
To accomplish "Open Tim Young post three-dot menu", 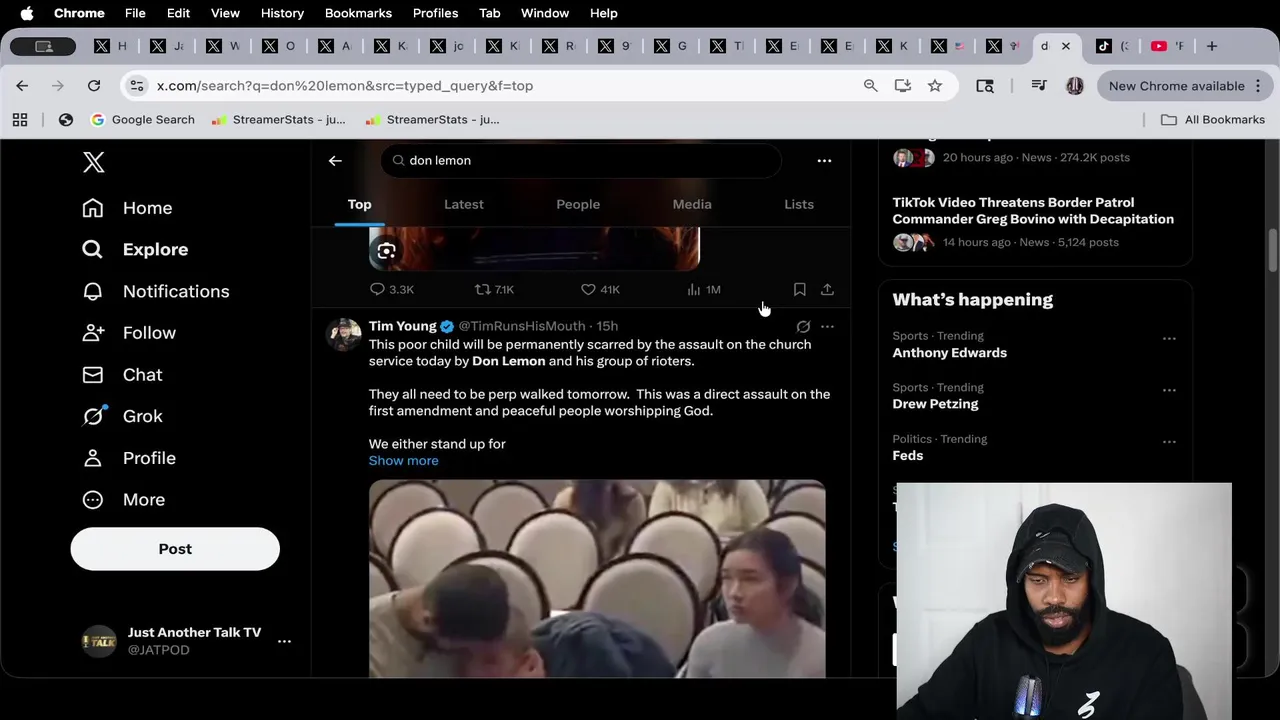I will point(827,326).
